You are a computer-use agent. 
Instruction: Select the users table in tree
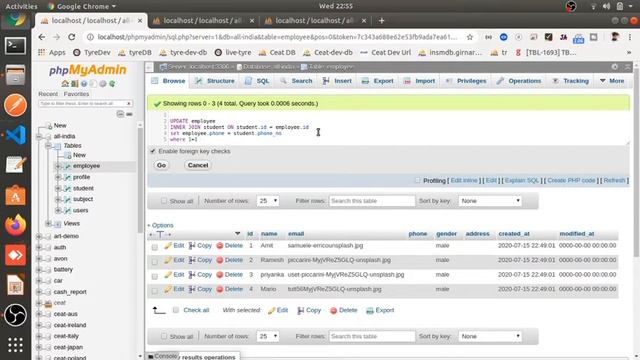[x=80, y=211]
